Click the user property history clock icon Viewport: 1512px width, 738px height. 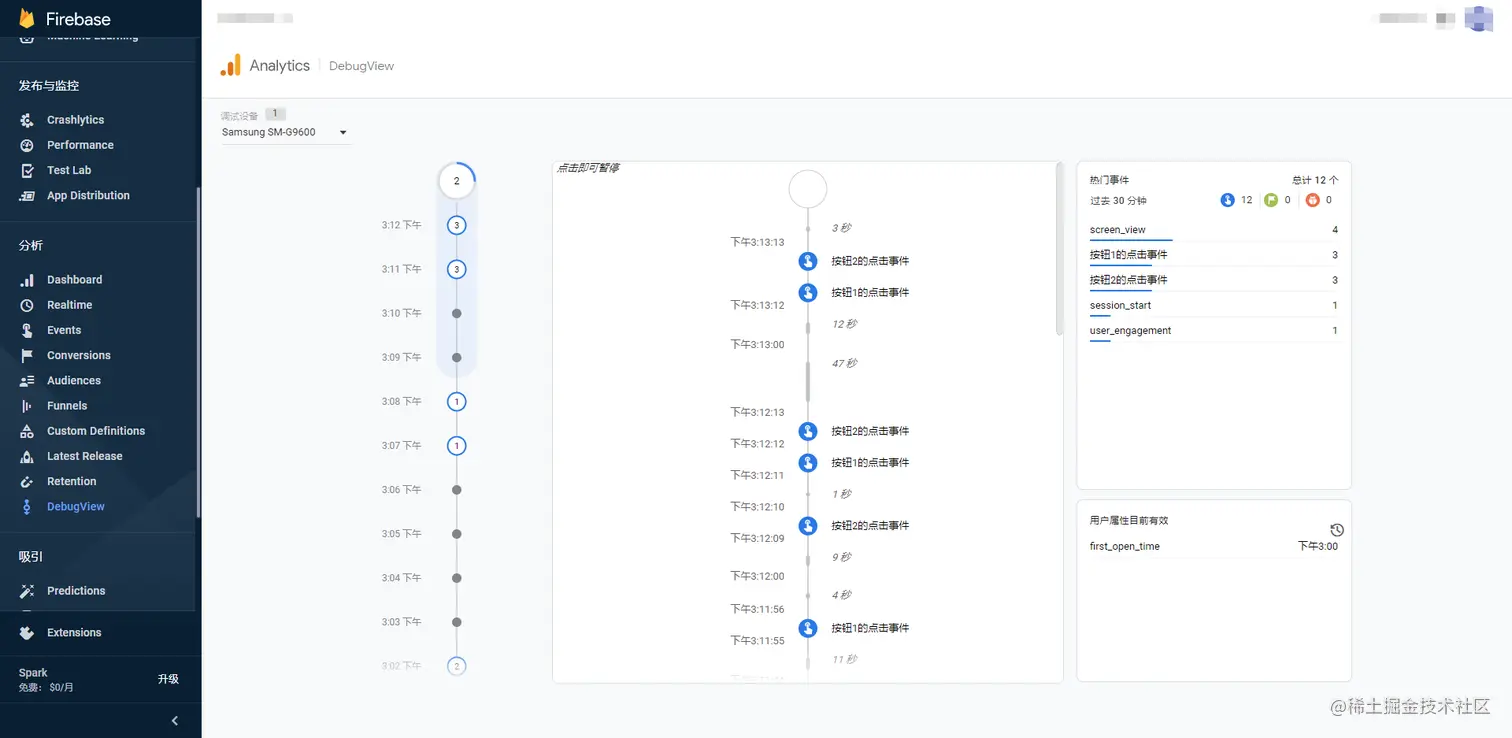point(1337,530)
